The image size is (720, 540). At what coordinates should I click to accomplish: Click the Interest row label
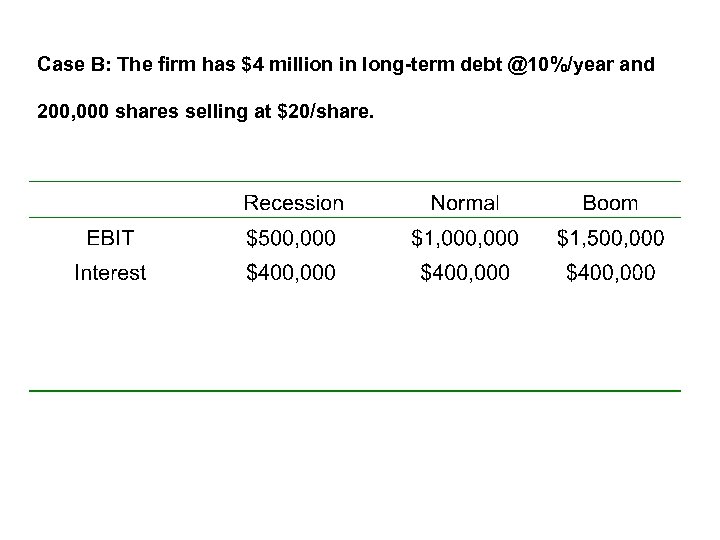pyautogui.click(x=110, y=272)
